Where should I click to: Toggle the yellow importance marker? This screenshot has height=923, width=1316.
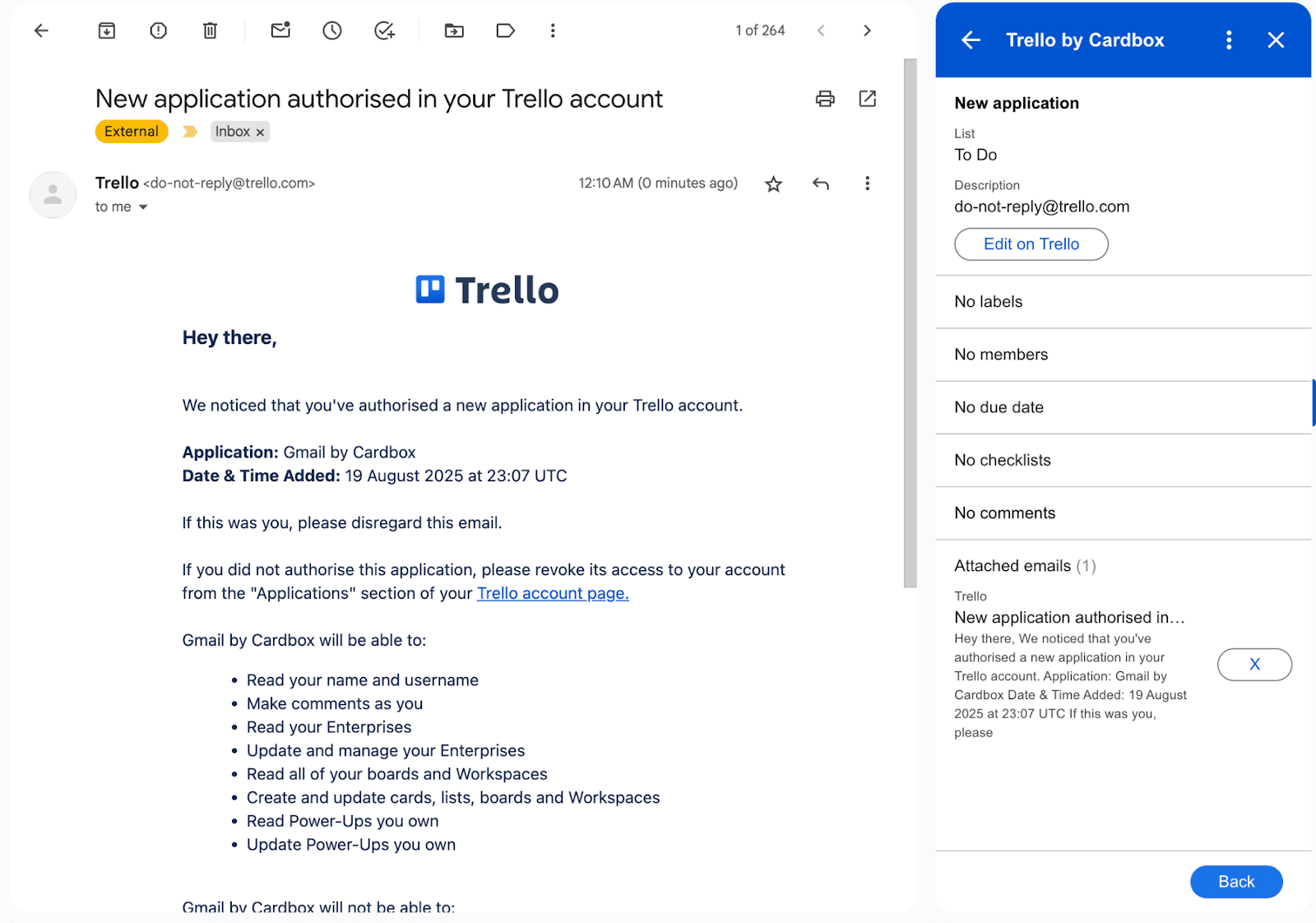point(190,132)
